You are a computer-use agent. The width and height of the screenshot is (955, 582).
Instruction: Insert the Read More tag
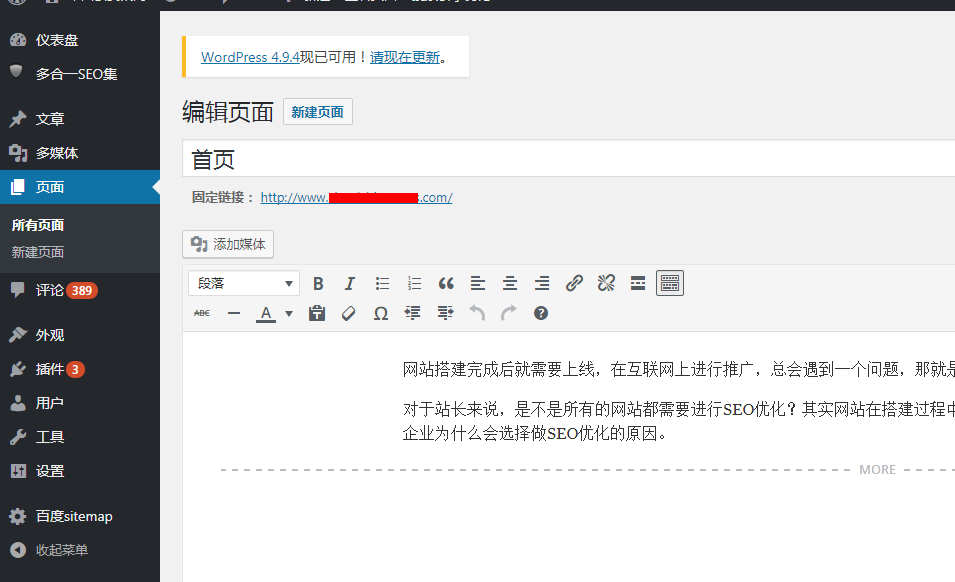pyautogui.click(x=638, y=283)
